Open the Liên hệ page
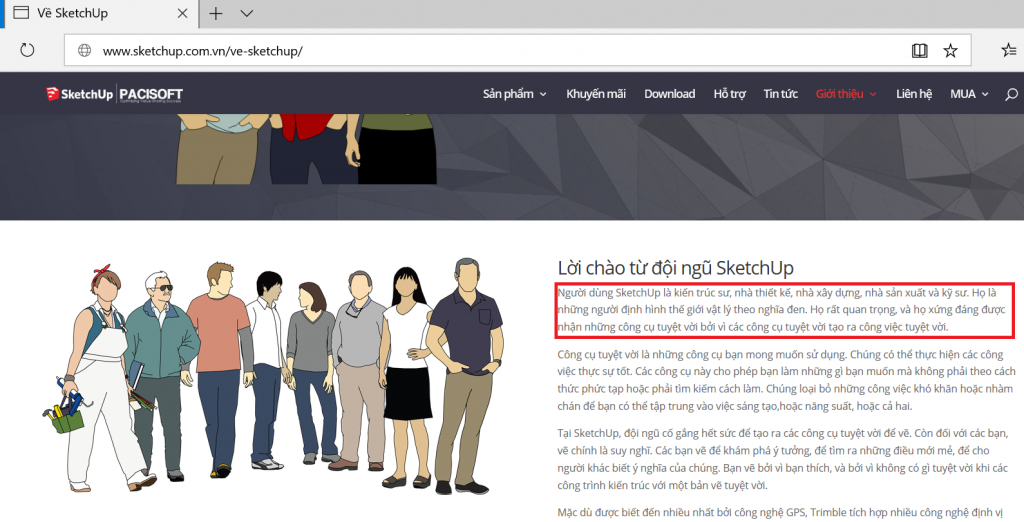 [x=914, y=94]
